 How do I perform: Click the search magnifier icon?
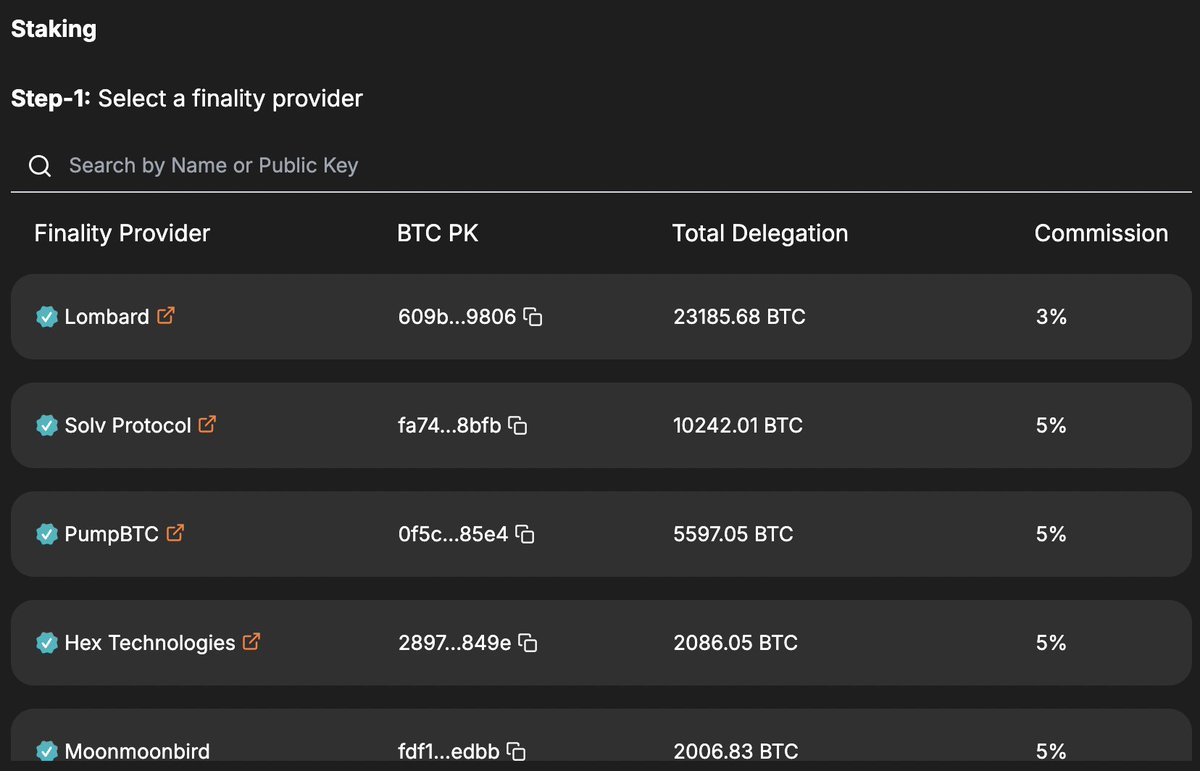[40, 166]
